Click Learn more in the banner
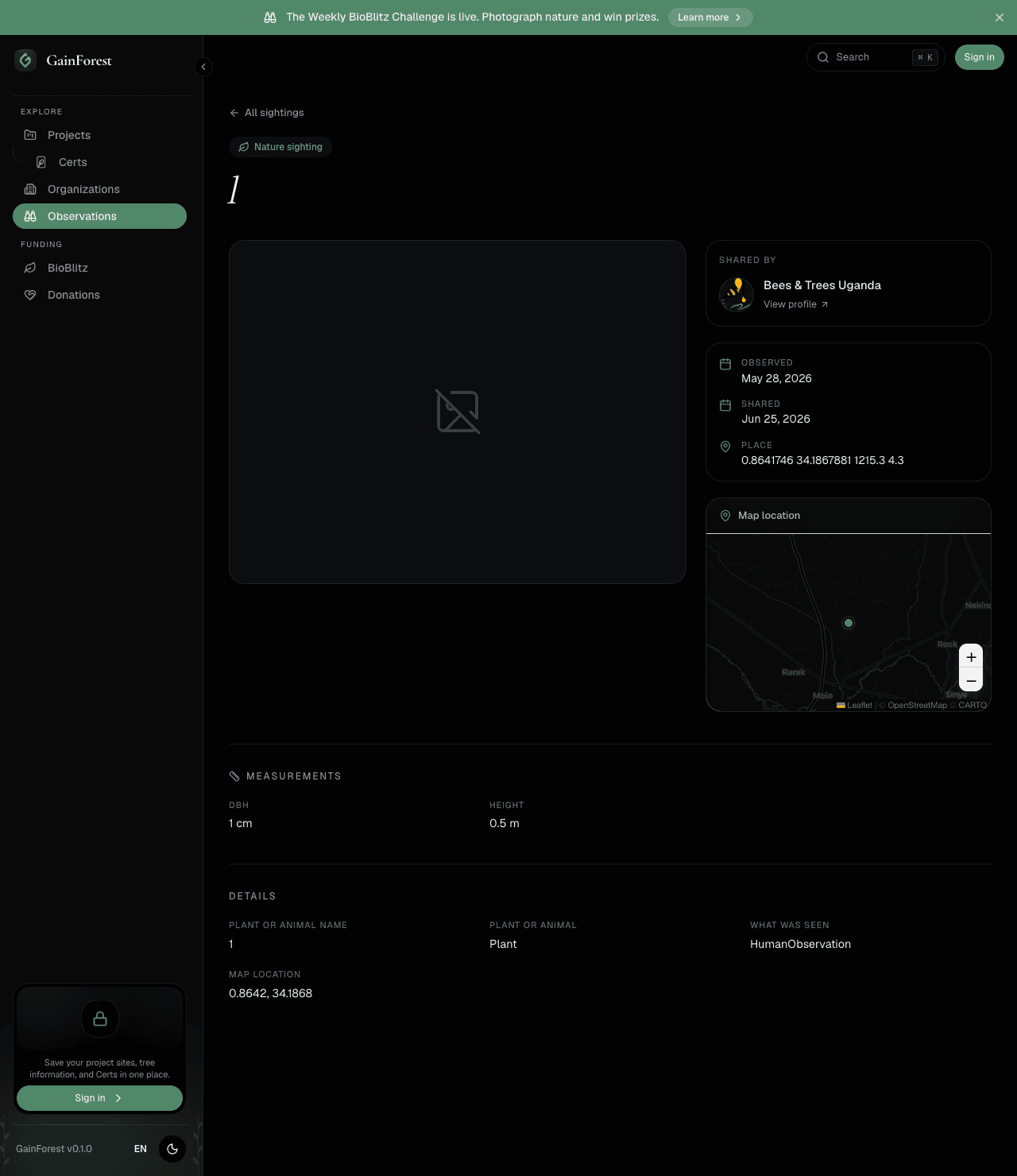The height and width of the screenshot is (1176, 1017). pyautogui.click(x=710, y=17)
